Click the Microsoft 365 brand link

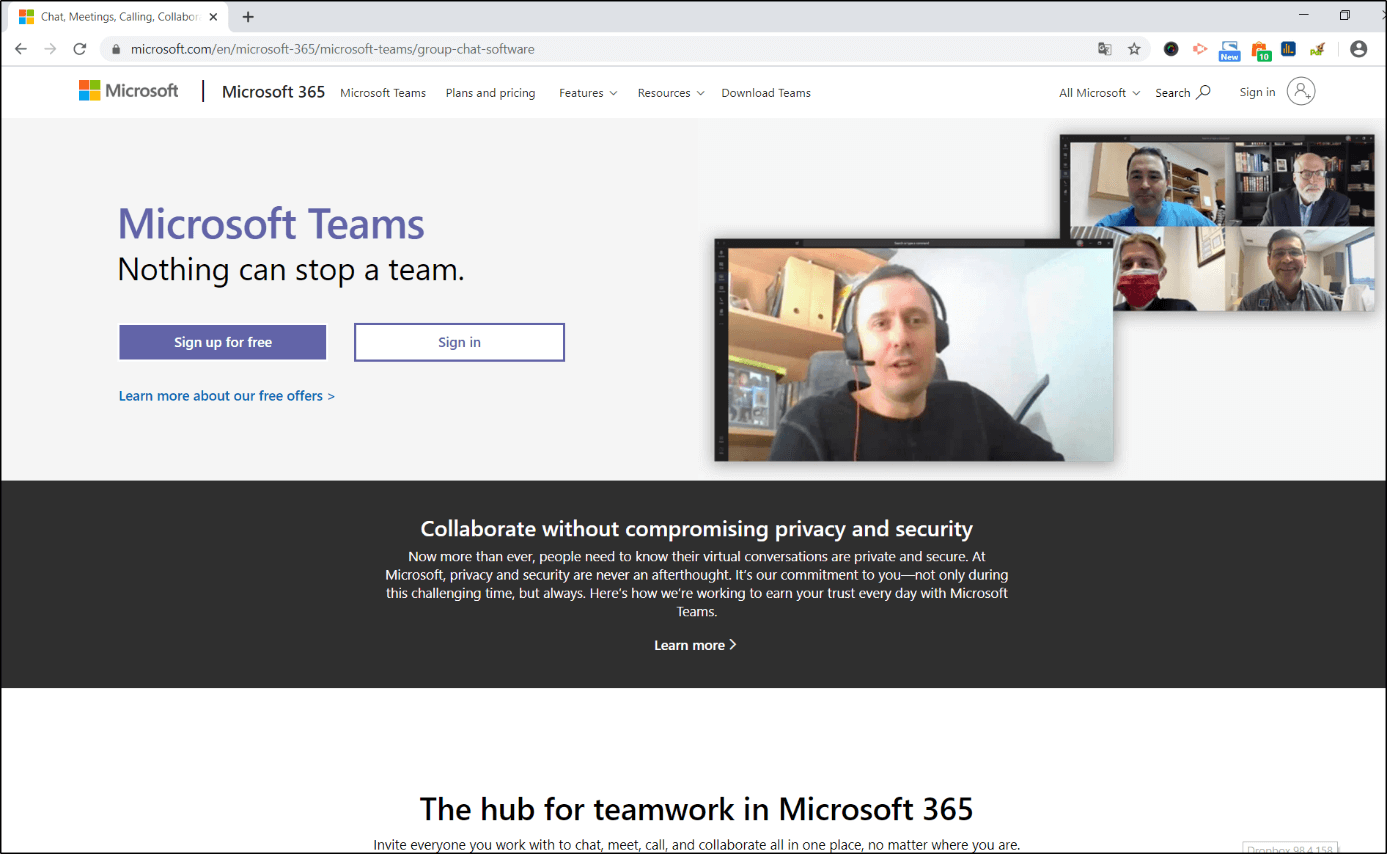click(x=273, y=92)
